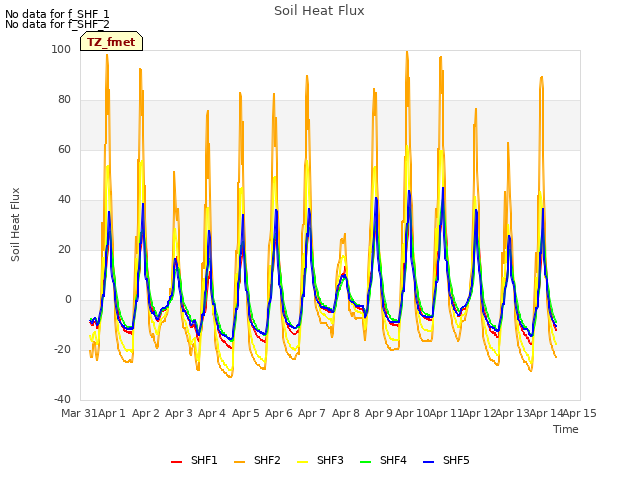Image resolution: width=640 pixels, height=480 pixels.
Task: Click the Mar 31 x-axis tick label
Action: pyautogui.click(x=79, y=413)
